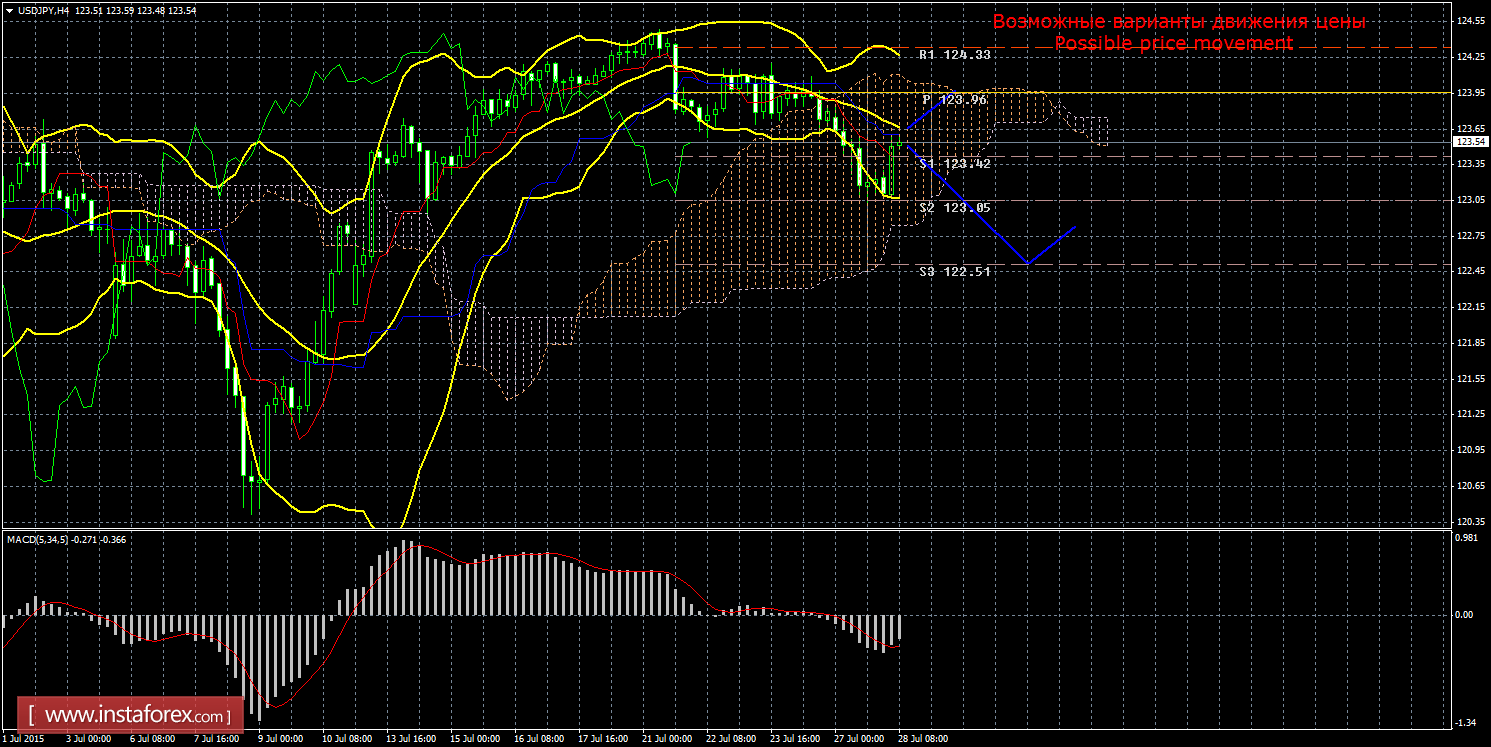This screenshot has height=747, width=1491.
Task: Click the '1 Jul 2015' date label
Action: 23,739
